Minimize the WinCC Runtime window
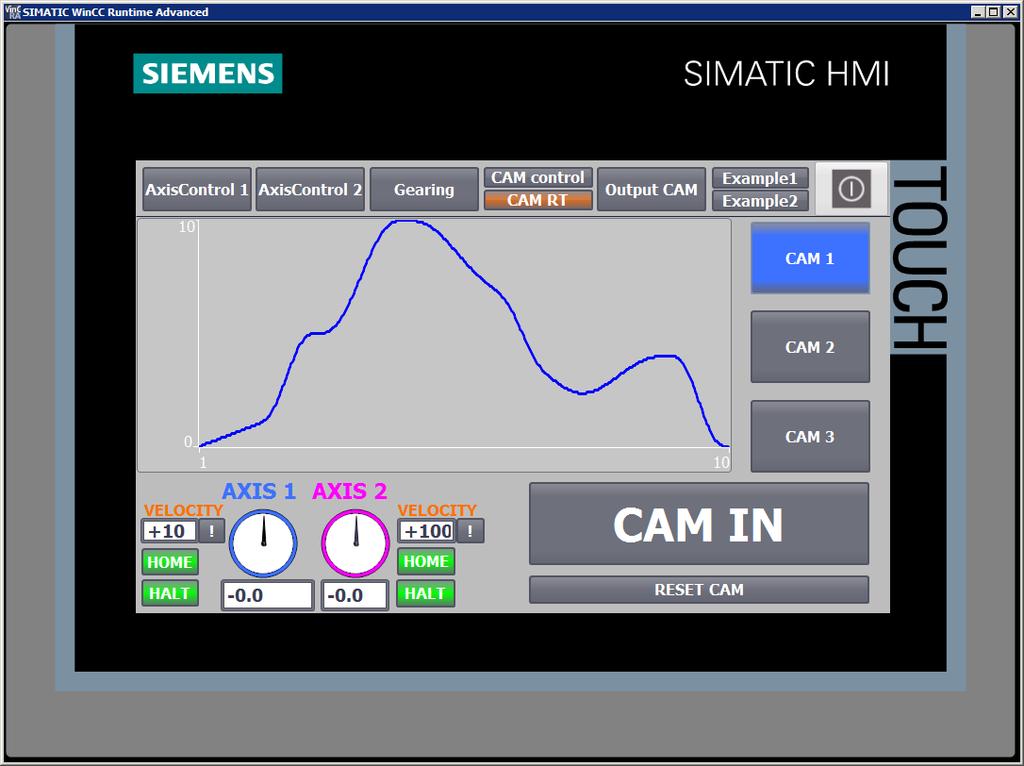This screenshot has height=766, width=1024. click(978, 12)
